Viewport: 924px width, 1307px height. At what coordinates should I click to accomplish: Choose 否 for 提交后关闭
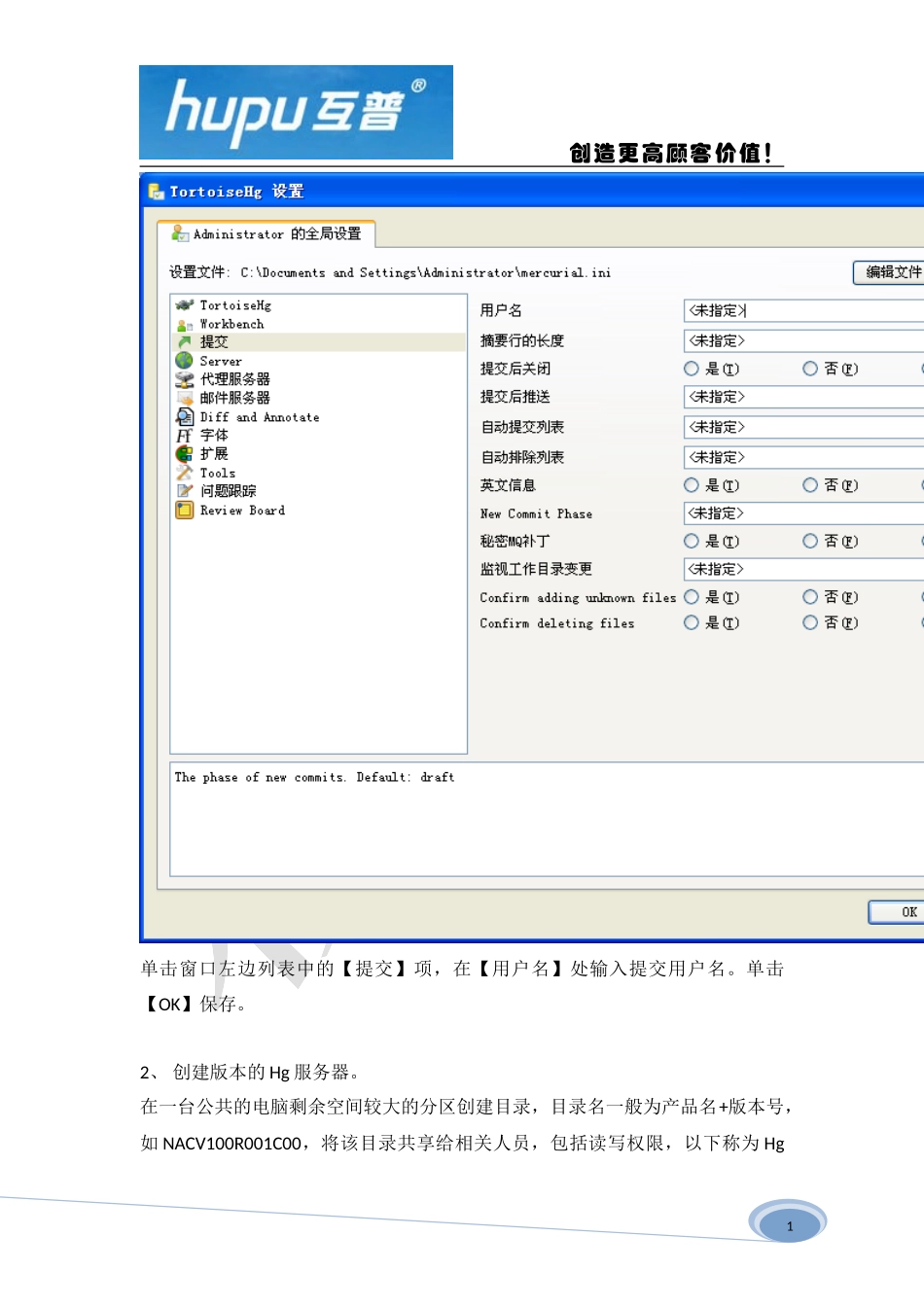(810, 369)
